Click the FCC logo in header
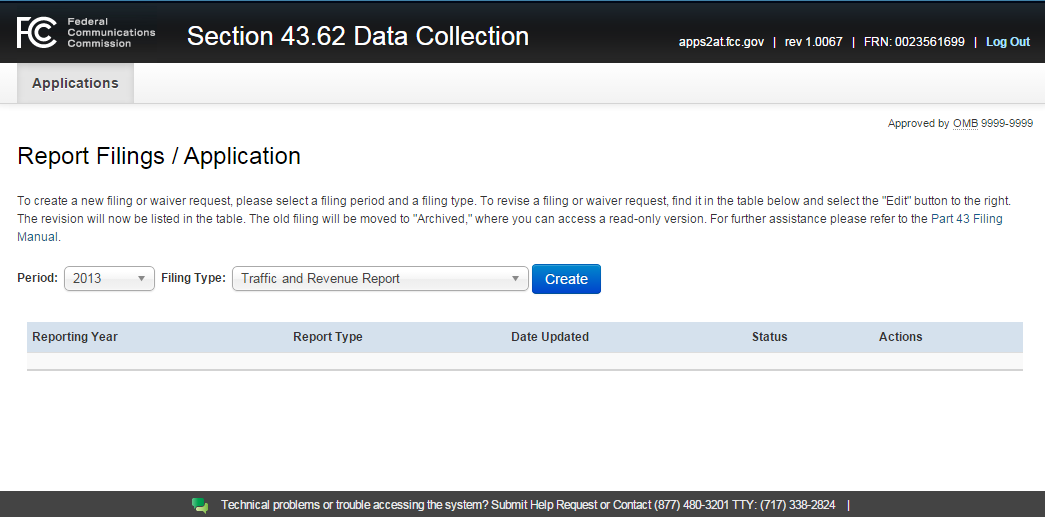This screenshot has width=1045, height=517. click(36, 33)
